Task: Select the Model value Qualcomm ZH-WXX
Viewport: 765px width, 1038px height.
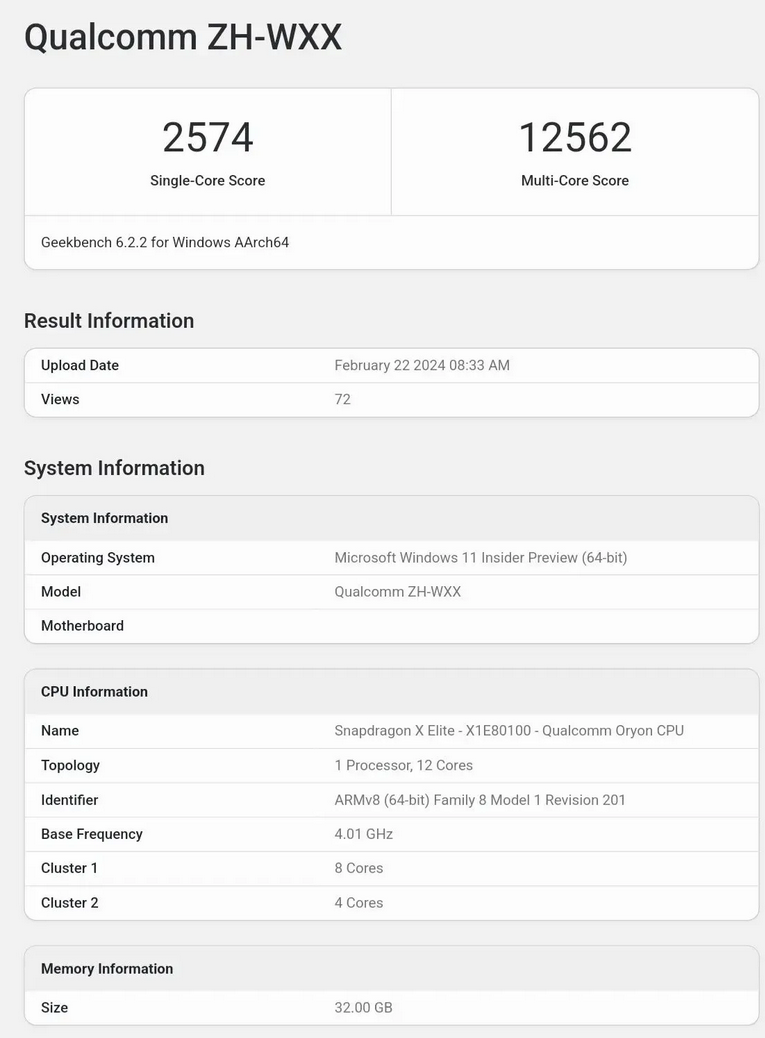Action: click(x=398, y=592)
